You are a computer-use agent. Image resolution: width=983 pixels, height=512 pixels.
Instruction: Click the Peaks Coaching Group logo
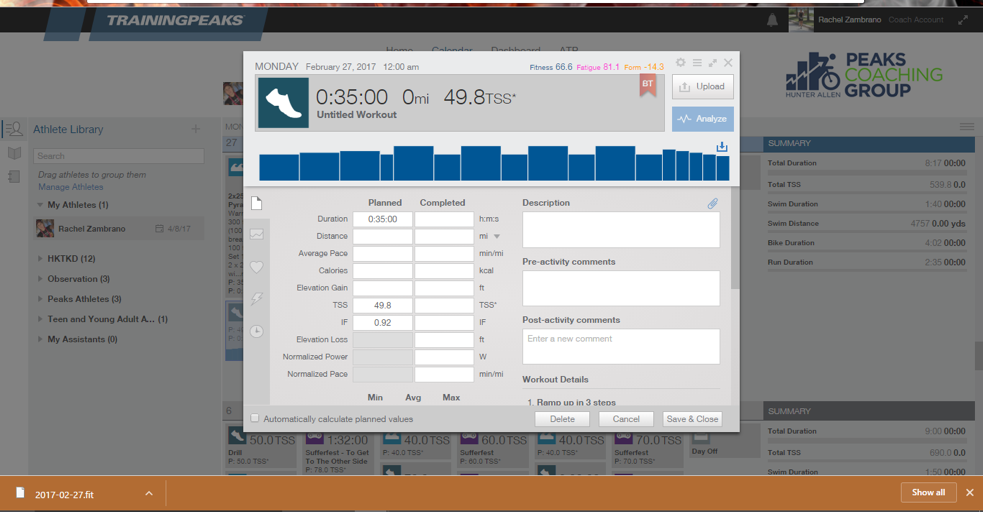click(864, 75)
